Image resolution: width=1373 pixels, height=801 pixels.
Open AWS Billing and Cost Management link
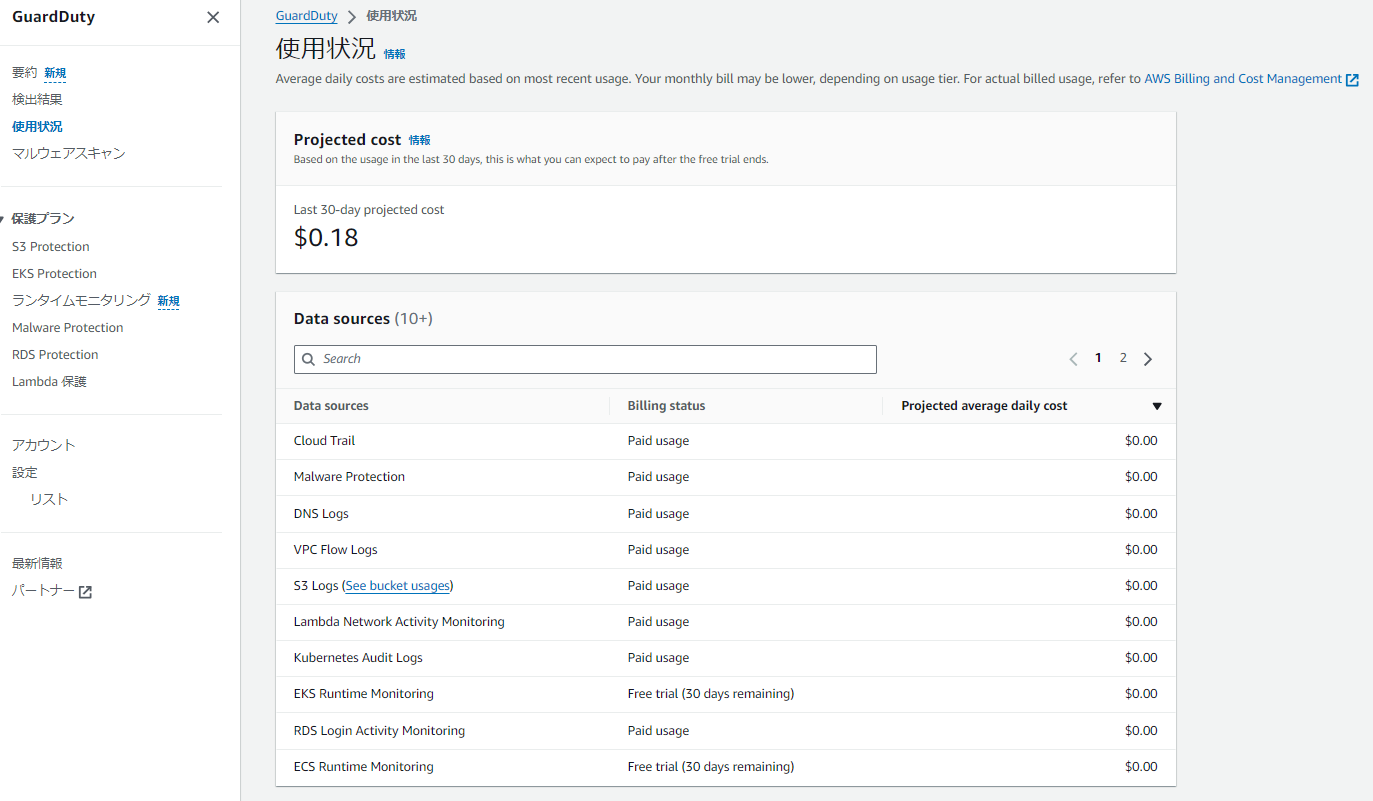(x=1243, y=79)
